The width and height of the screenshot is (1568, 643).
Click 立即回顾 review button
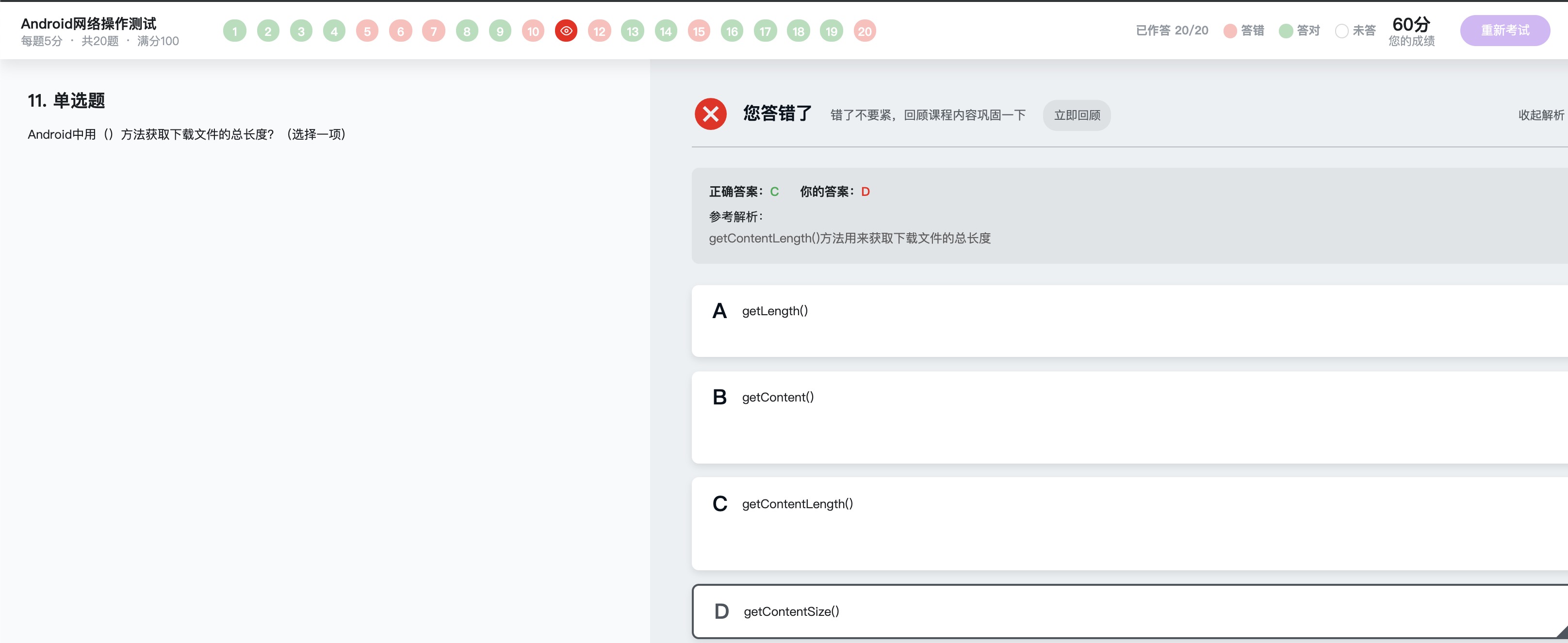(x=1077, y=115)
